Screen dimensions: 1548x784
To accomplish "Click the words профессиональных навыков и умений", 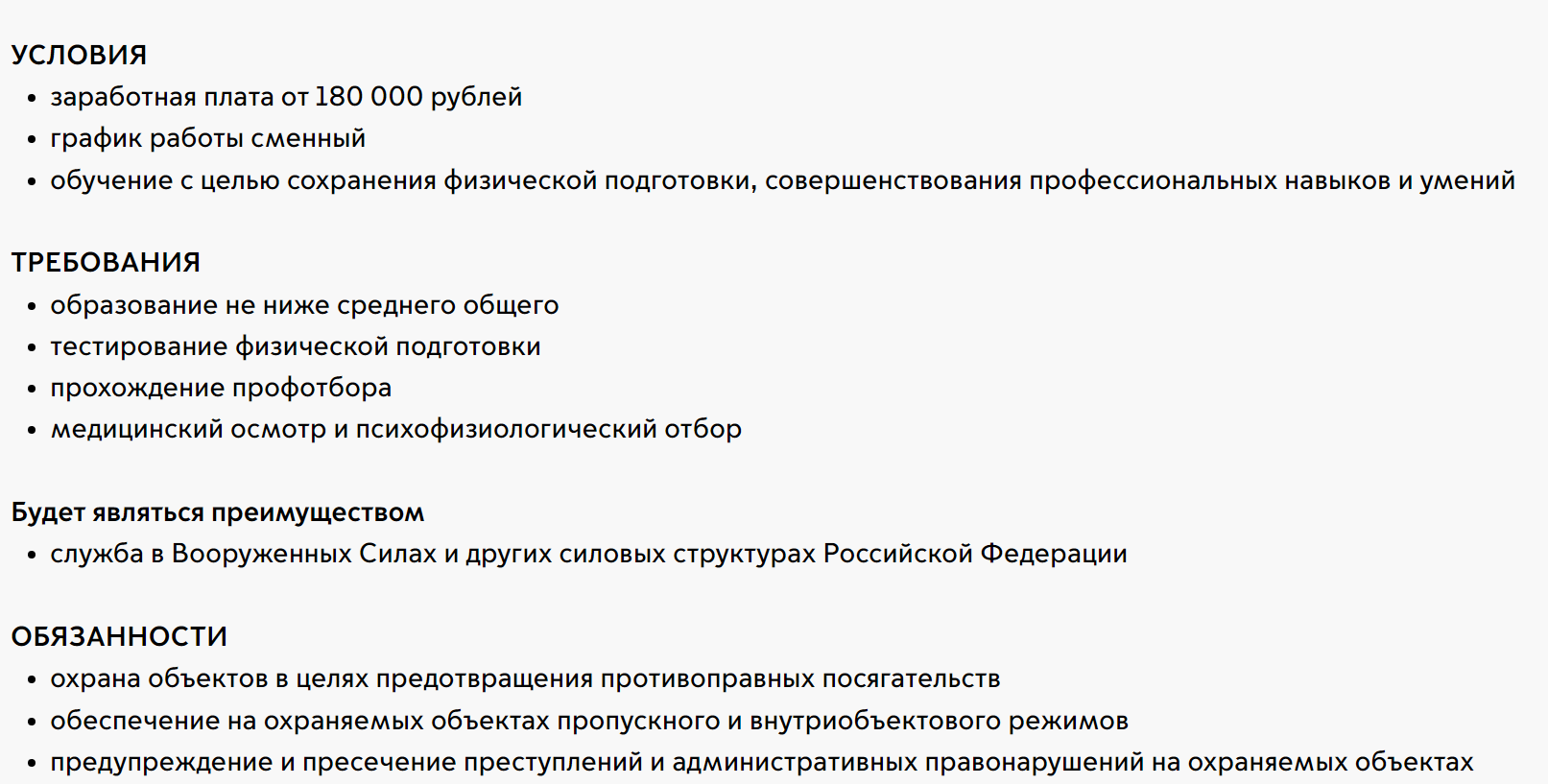I will coord(1273,180).
